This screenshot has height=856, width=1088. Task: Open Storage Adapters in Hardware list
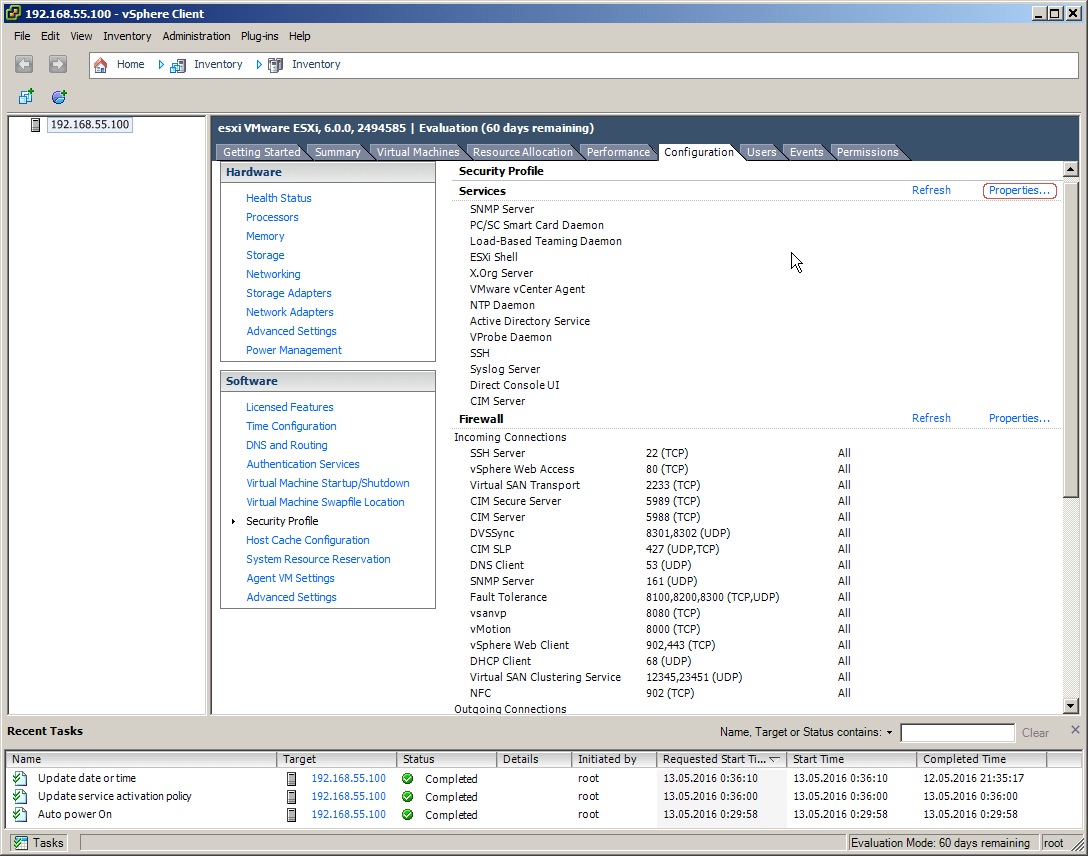click(x=289, y=293)
